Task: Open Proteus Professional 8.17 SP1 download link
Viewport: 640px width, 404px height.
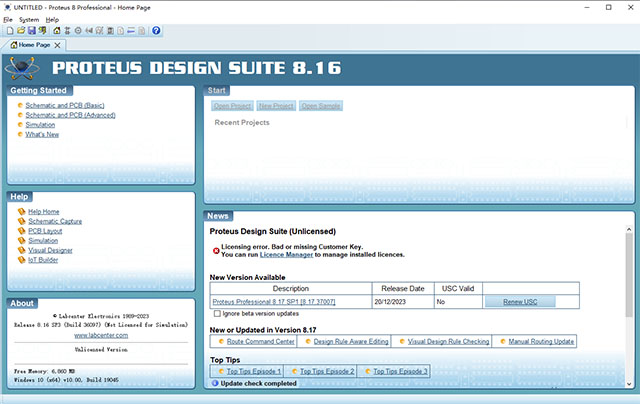Action: (274, 302)
